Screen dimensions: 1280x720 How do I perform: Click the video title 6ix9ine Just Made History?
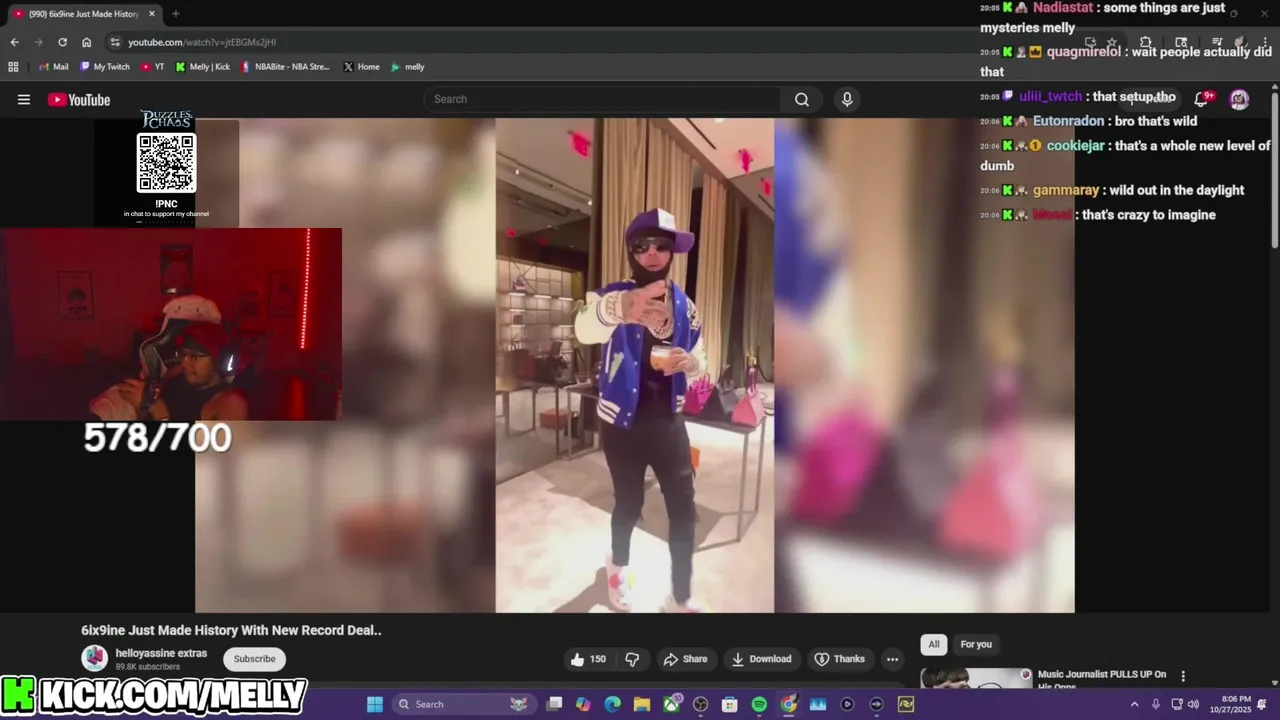(x=231, y=630)
